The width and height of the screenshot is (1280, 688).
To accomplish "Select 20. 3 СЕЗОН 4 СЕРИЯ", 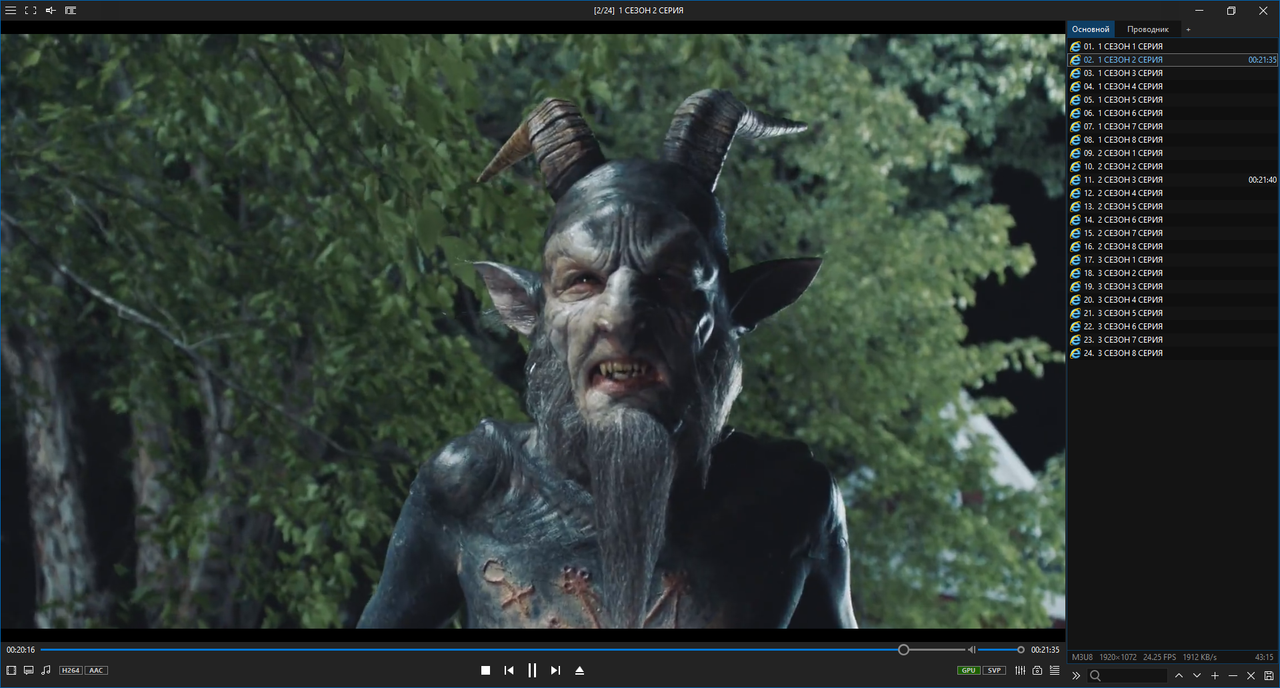I will pos(1173,300).
